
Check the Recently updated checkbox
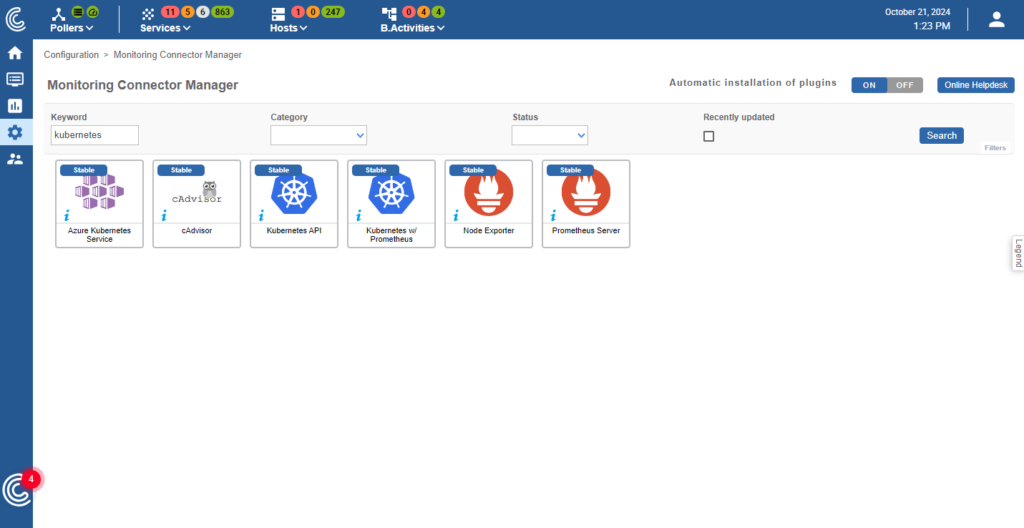click(709, 136)
